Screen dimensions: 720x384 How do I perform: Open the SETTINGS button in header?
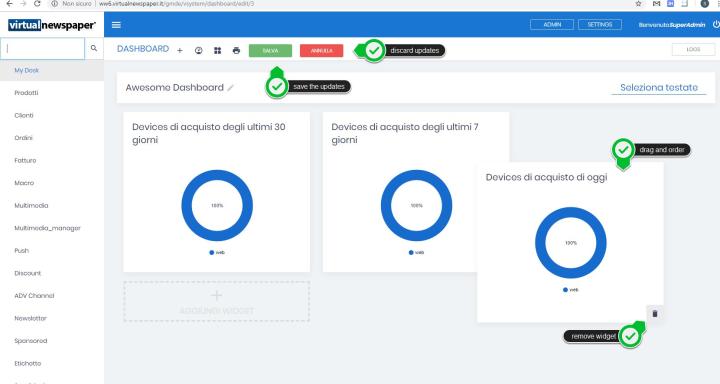point(600,24)
